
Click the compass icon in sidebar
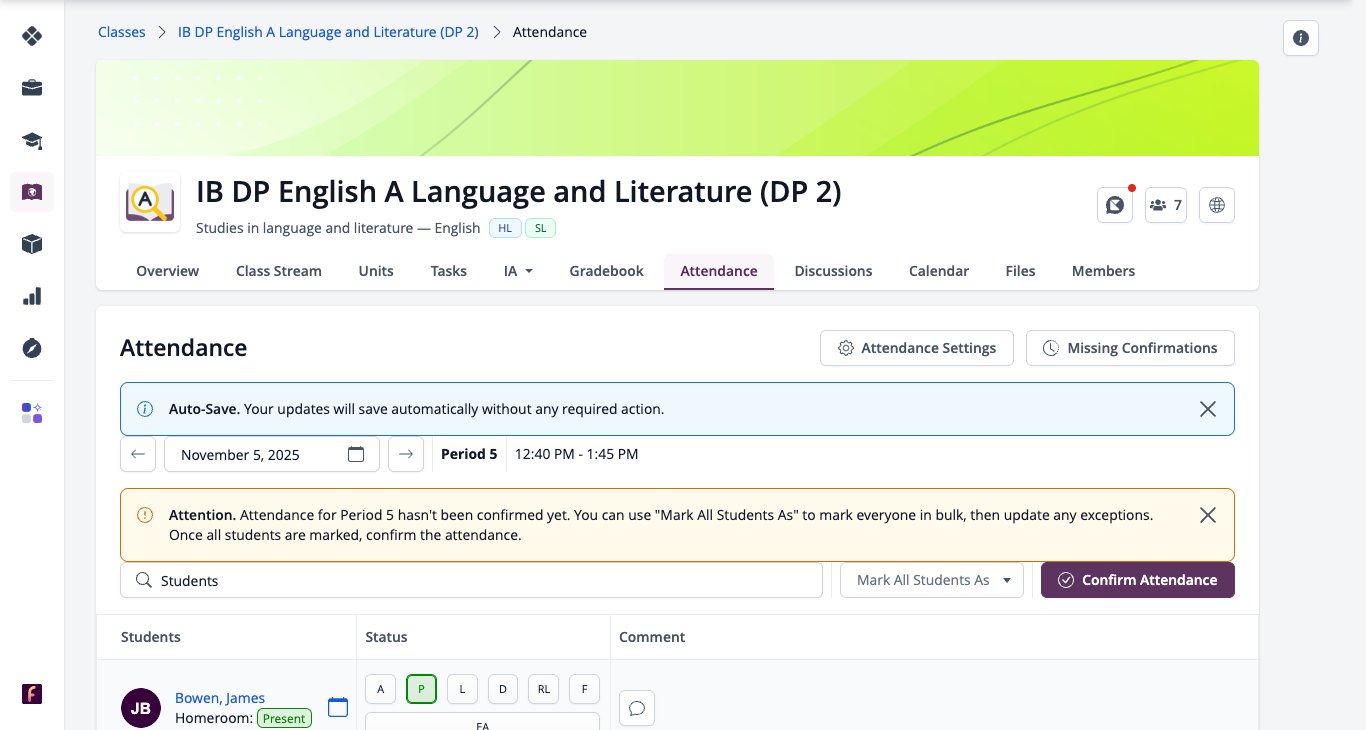coord(32,348)
